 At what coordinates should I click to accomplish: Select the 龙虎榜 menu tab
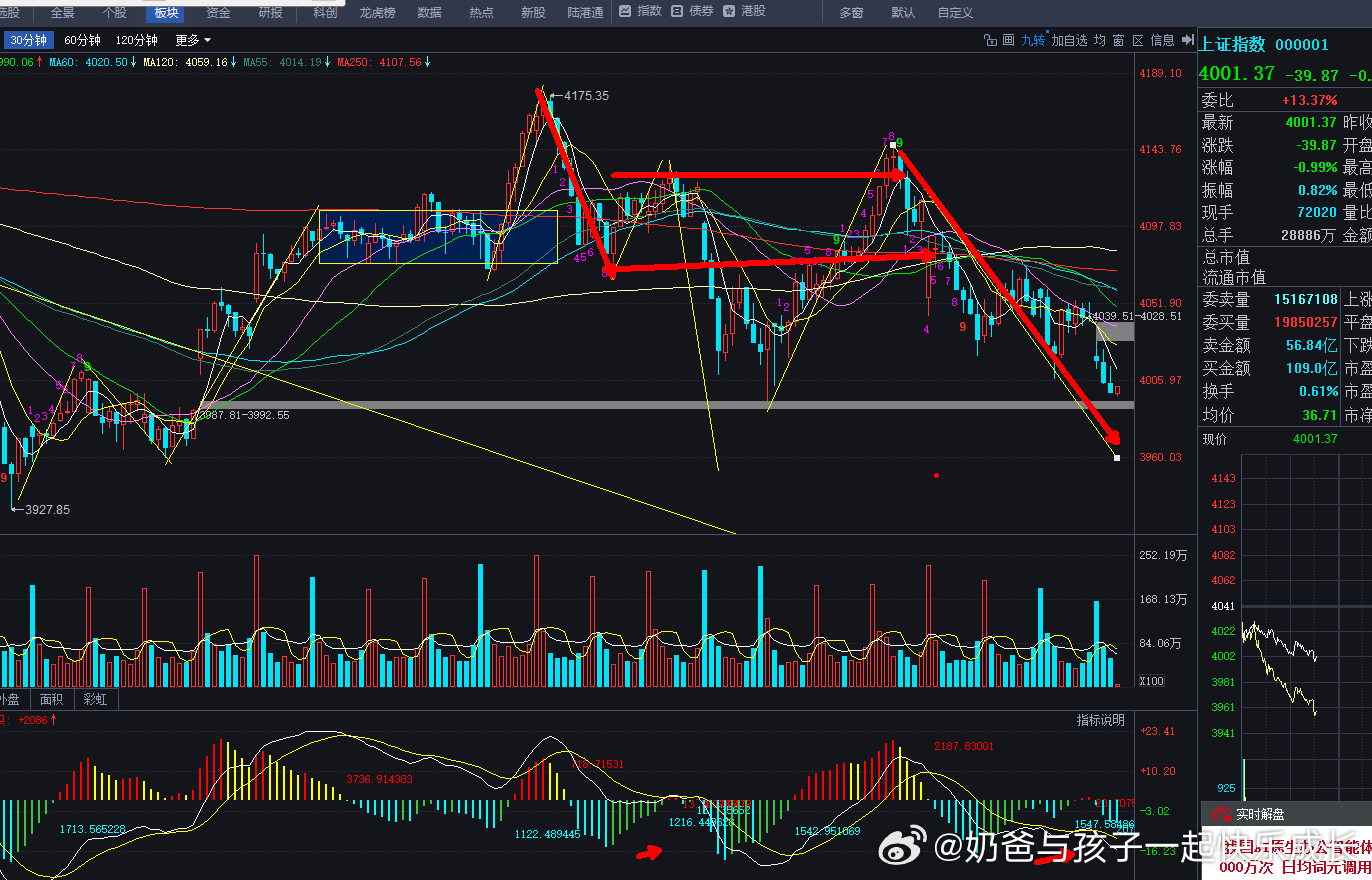379,13
